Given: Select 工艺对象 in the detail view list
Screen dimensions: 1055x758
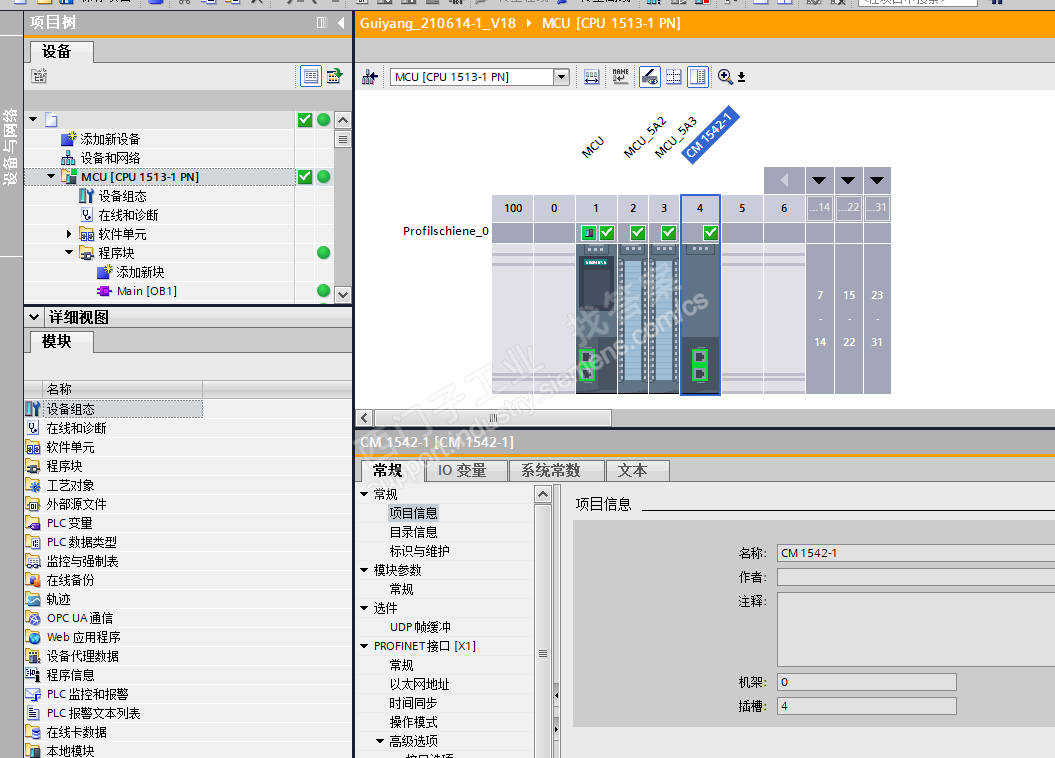Looking at the screenshot, I should (70, 486).
